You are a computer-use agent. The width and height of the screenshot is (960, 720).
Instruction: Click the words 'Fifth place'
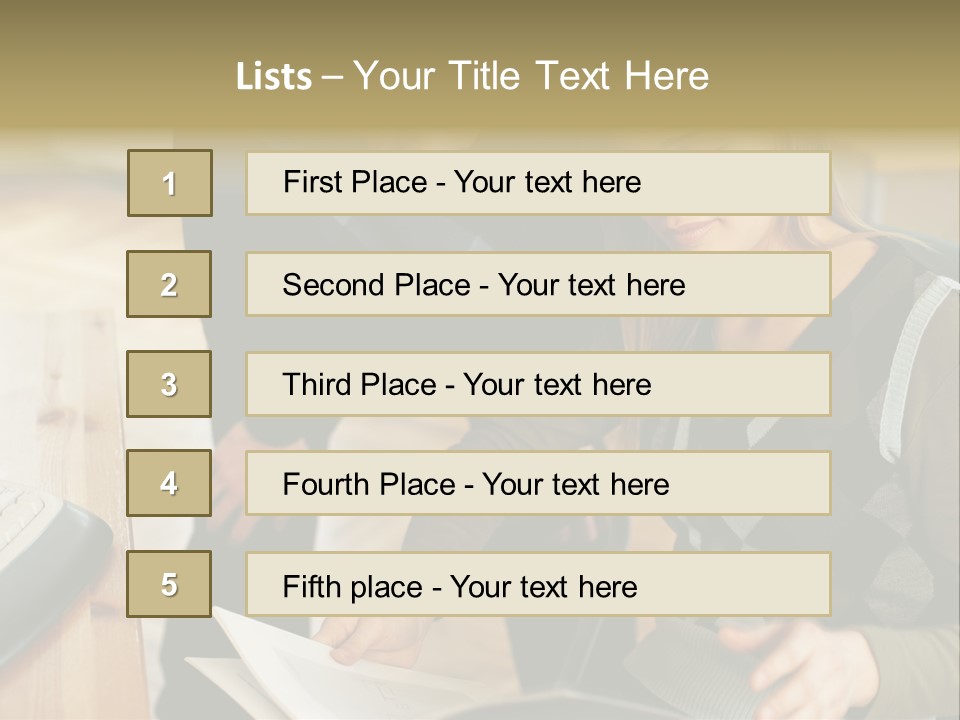coord(353,587)
